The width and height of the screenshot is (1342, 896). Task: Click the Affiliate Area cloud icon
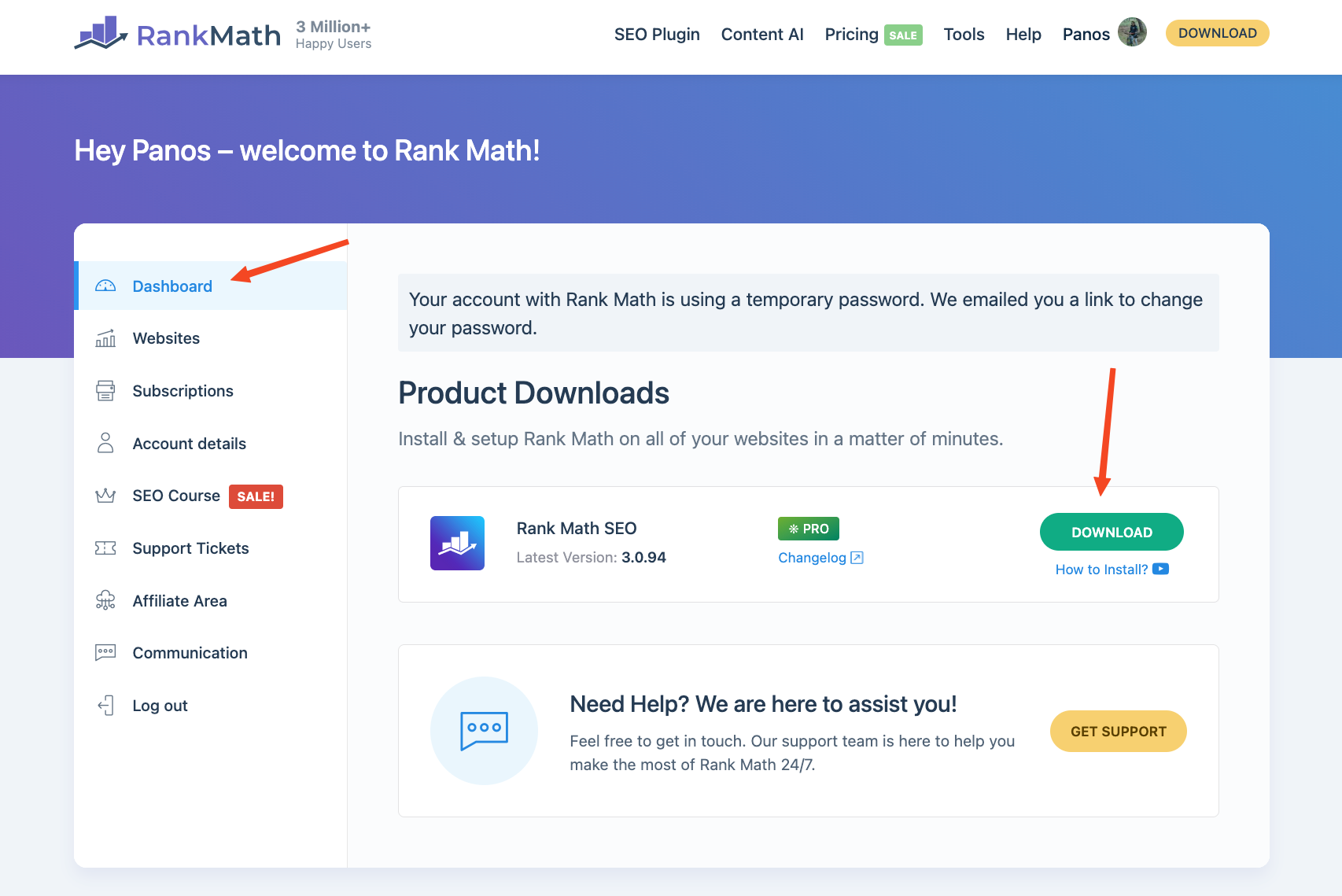click(x=105, y=600)
